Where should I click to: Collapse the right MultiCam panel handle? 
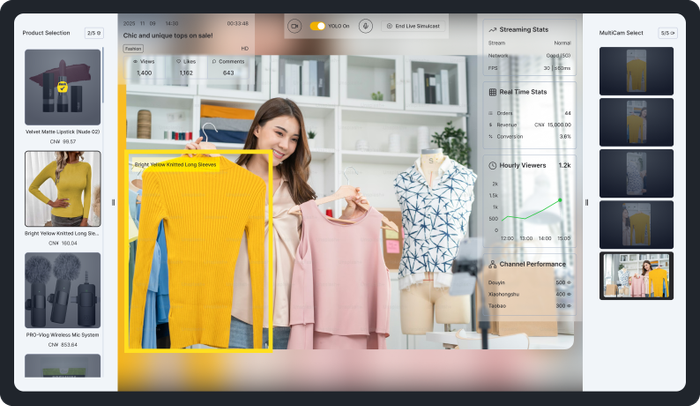click(586, 202)
